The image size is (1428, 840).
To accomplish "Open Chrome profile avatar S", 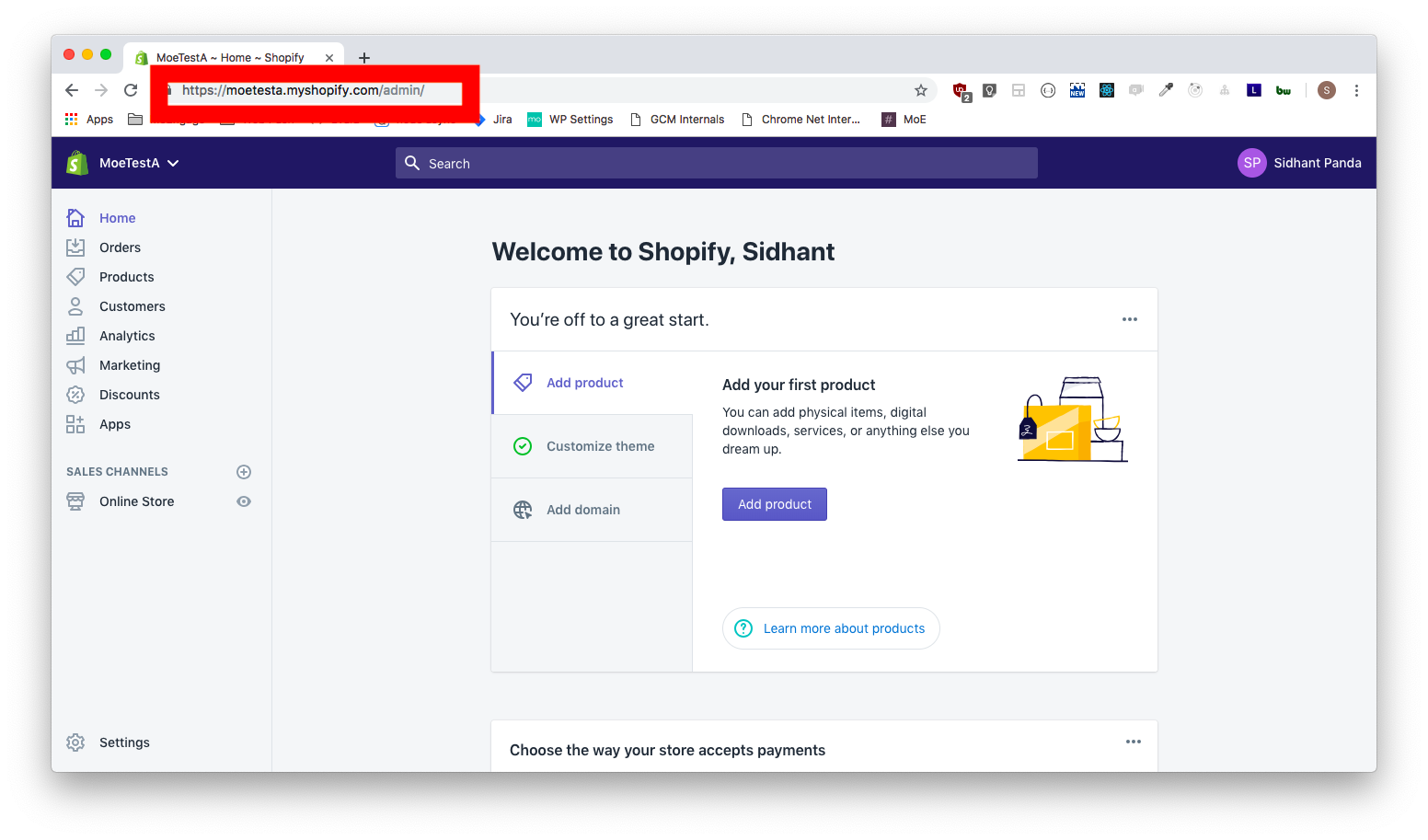I will click(1327, 90).
